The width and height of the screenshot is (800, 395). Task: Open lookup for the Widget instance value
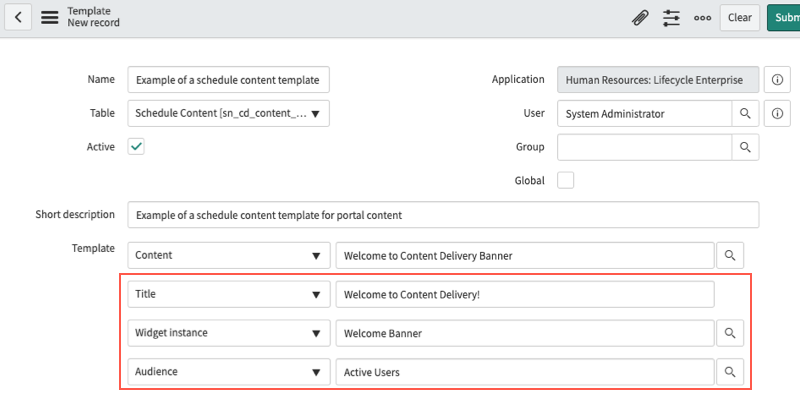(x=730, y=333)
